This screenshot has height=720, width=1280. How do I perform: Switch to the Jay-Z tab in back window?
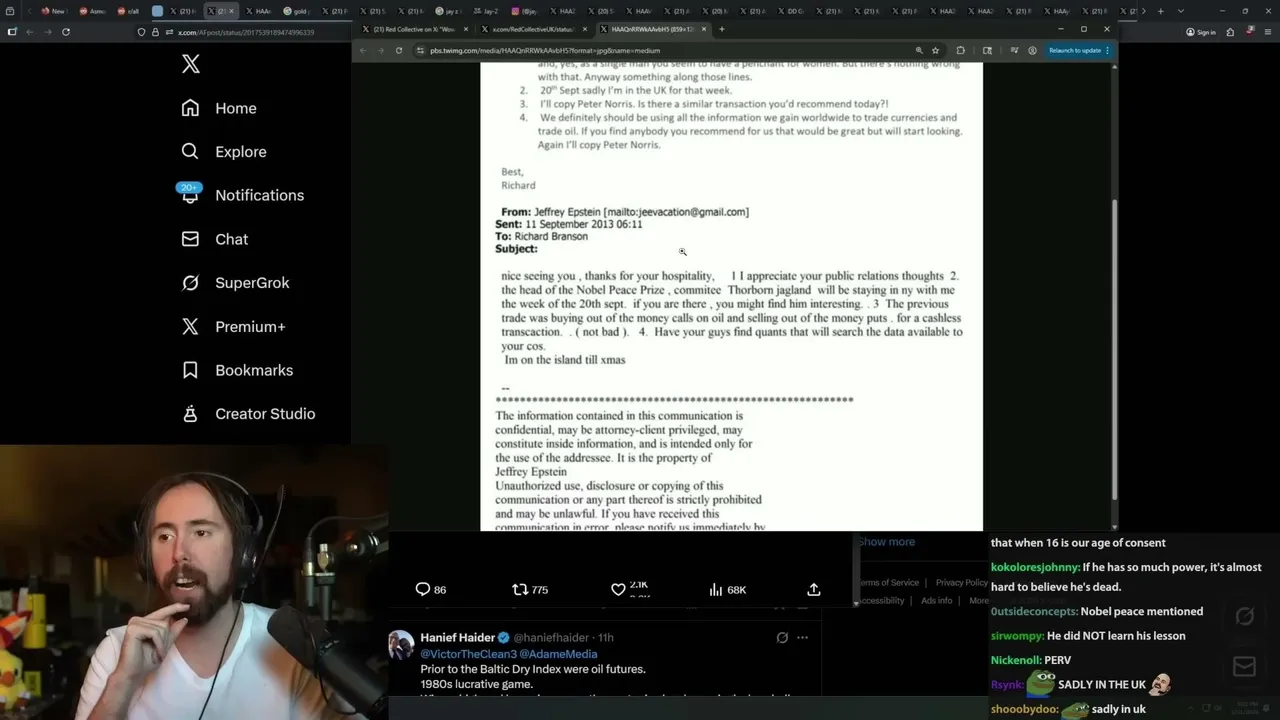[x=486, y=11]
